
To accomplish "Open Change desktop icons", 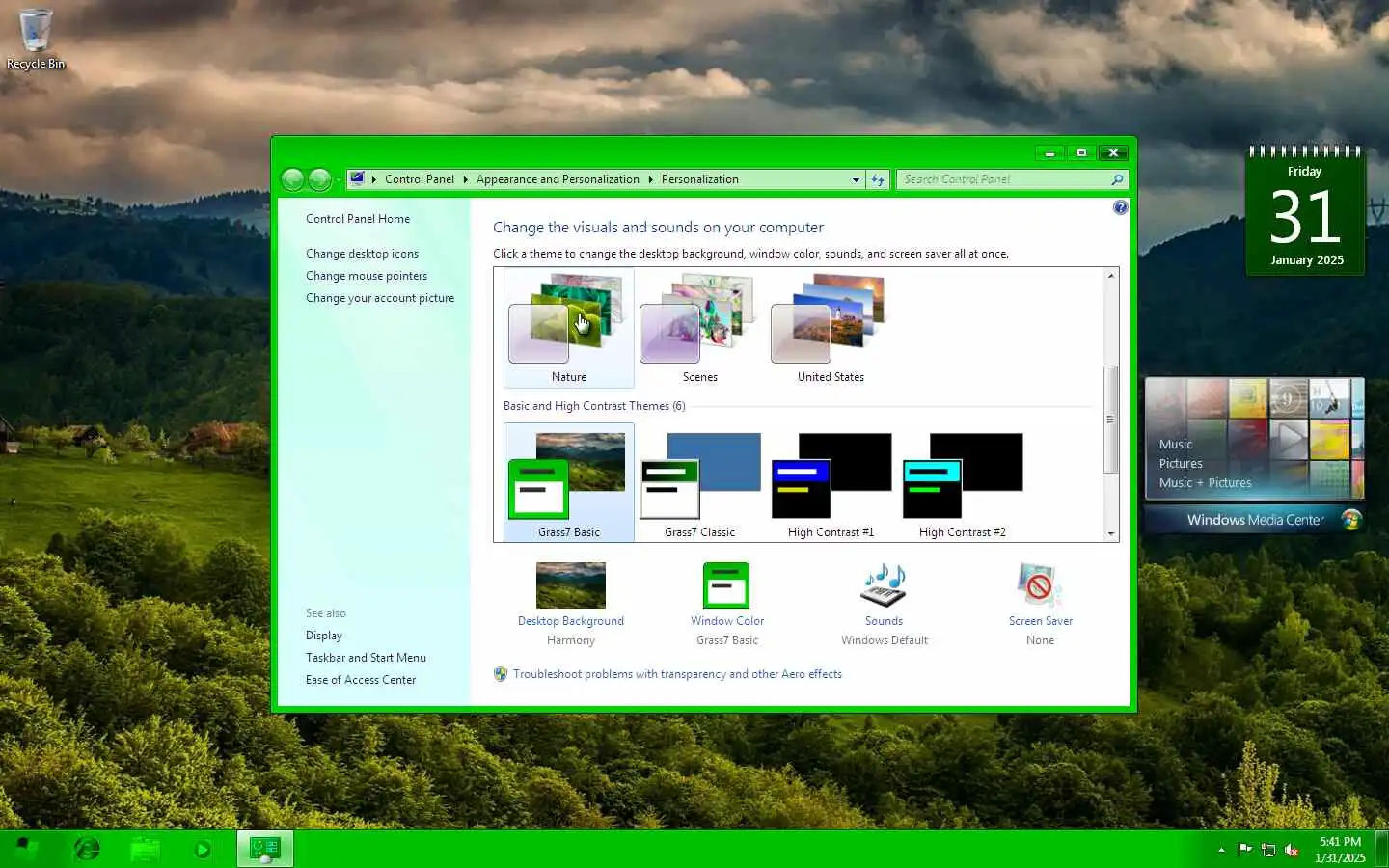I will tap(362, 254).
